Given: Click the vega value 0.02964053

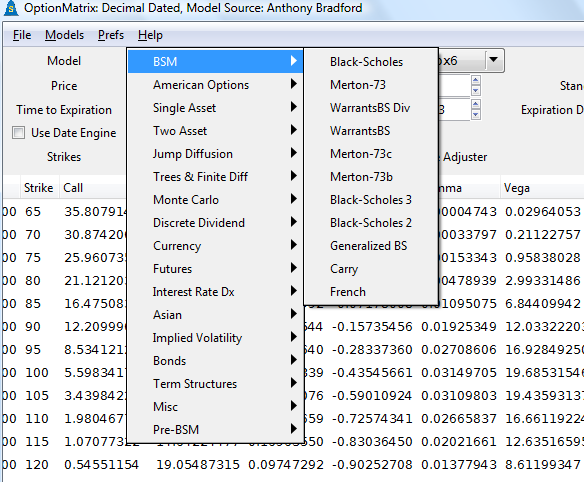Looking at the screenshot, I should 543,212.
